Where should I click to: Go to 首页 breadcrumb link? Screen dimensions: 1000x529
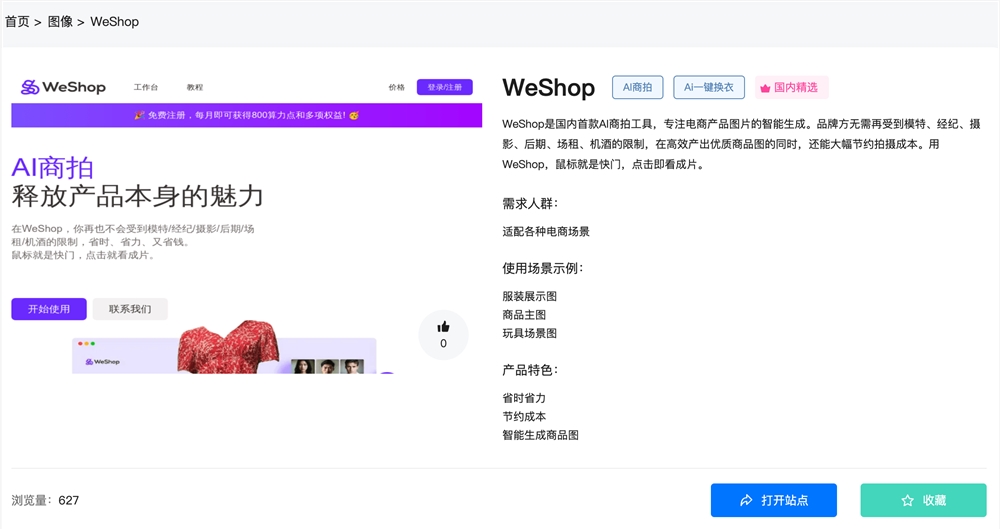click(17, 22)
